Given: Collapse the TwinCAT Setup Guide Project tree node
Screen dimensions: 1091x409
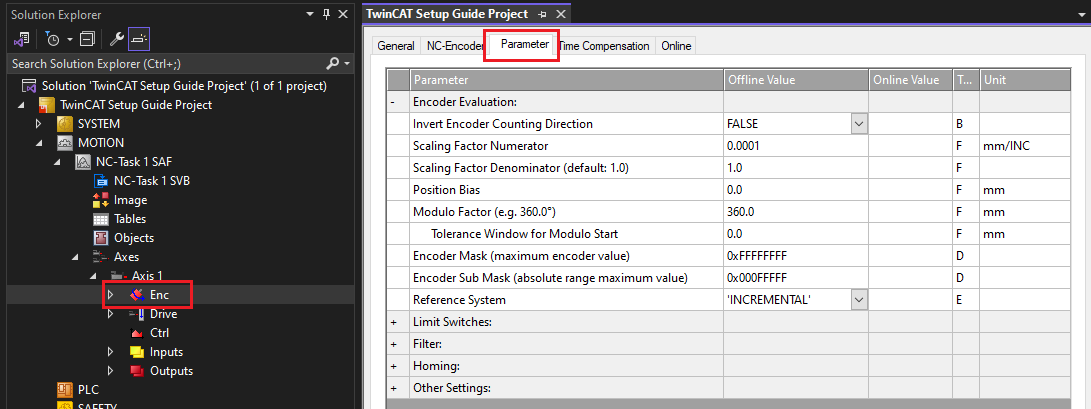Looking at the screenshot, I should [x=20, y=105].
